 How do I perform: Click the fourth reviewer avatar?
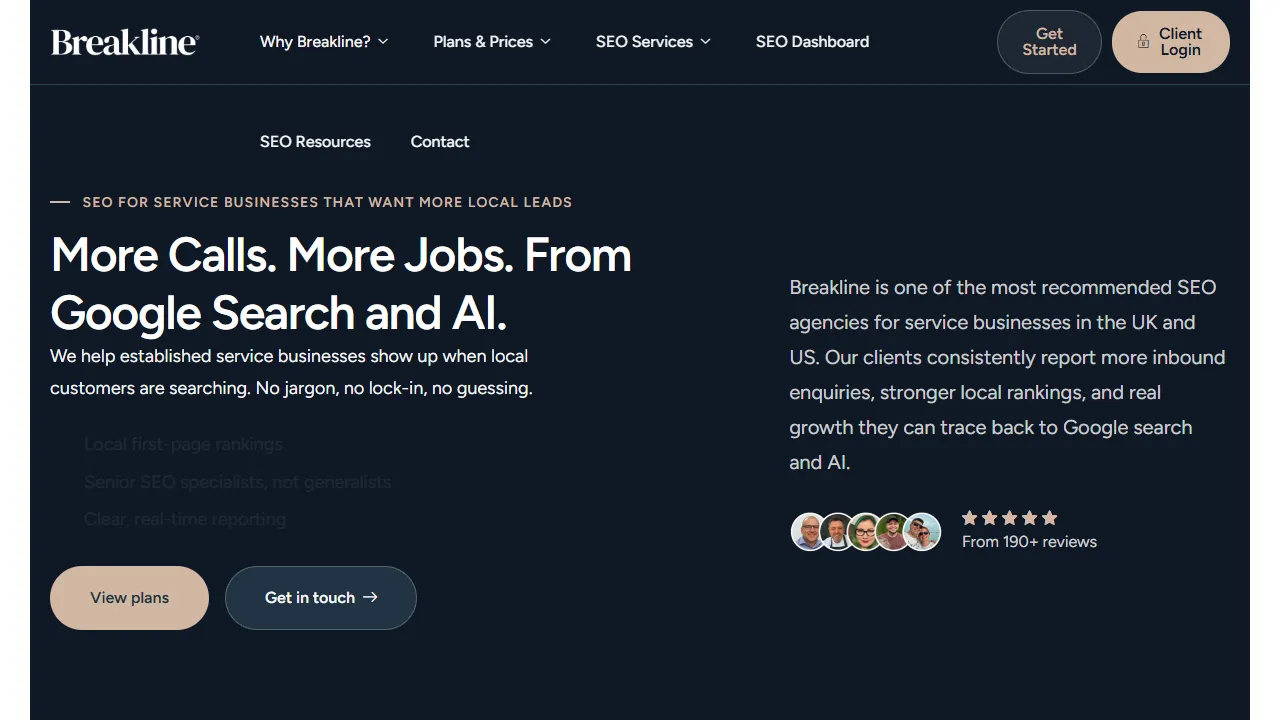(893, 532)
